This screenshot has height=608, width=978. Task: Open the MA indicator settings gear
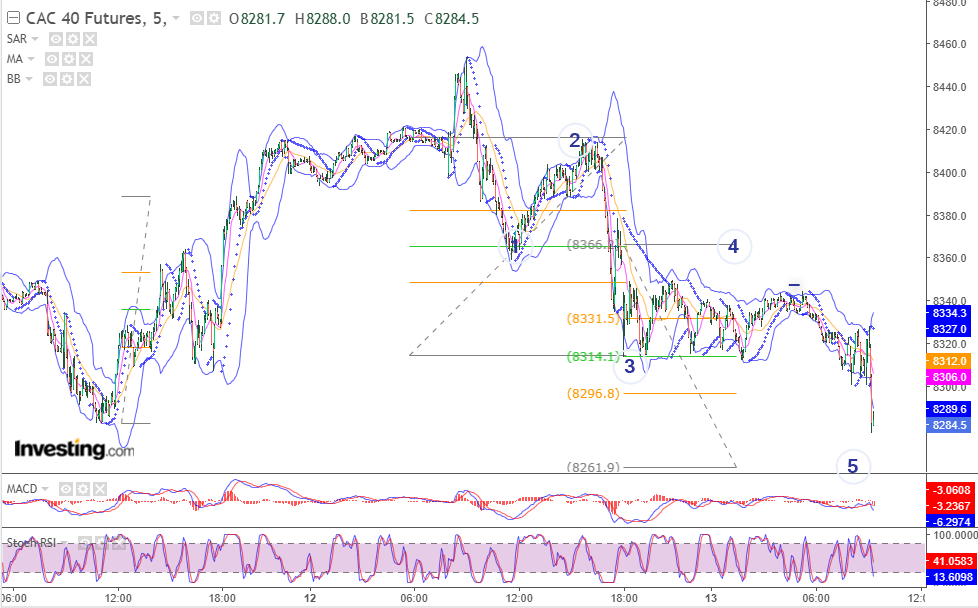pyautogui.click(x=69, y=59)
